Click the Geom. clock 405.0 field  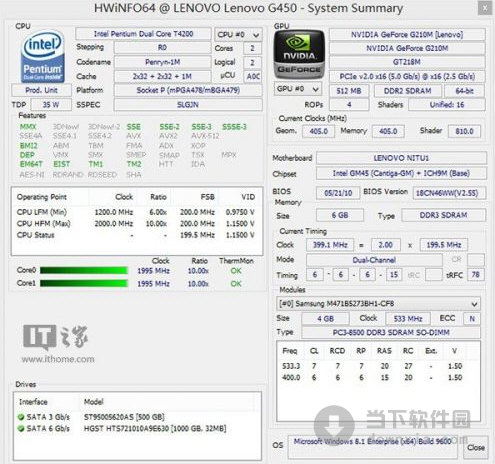point(318,131)
